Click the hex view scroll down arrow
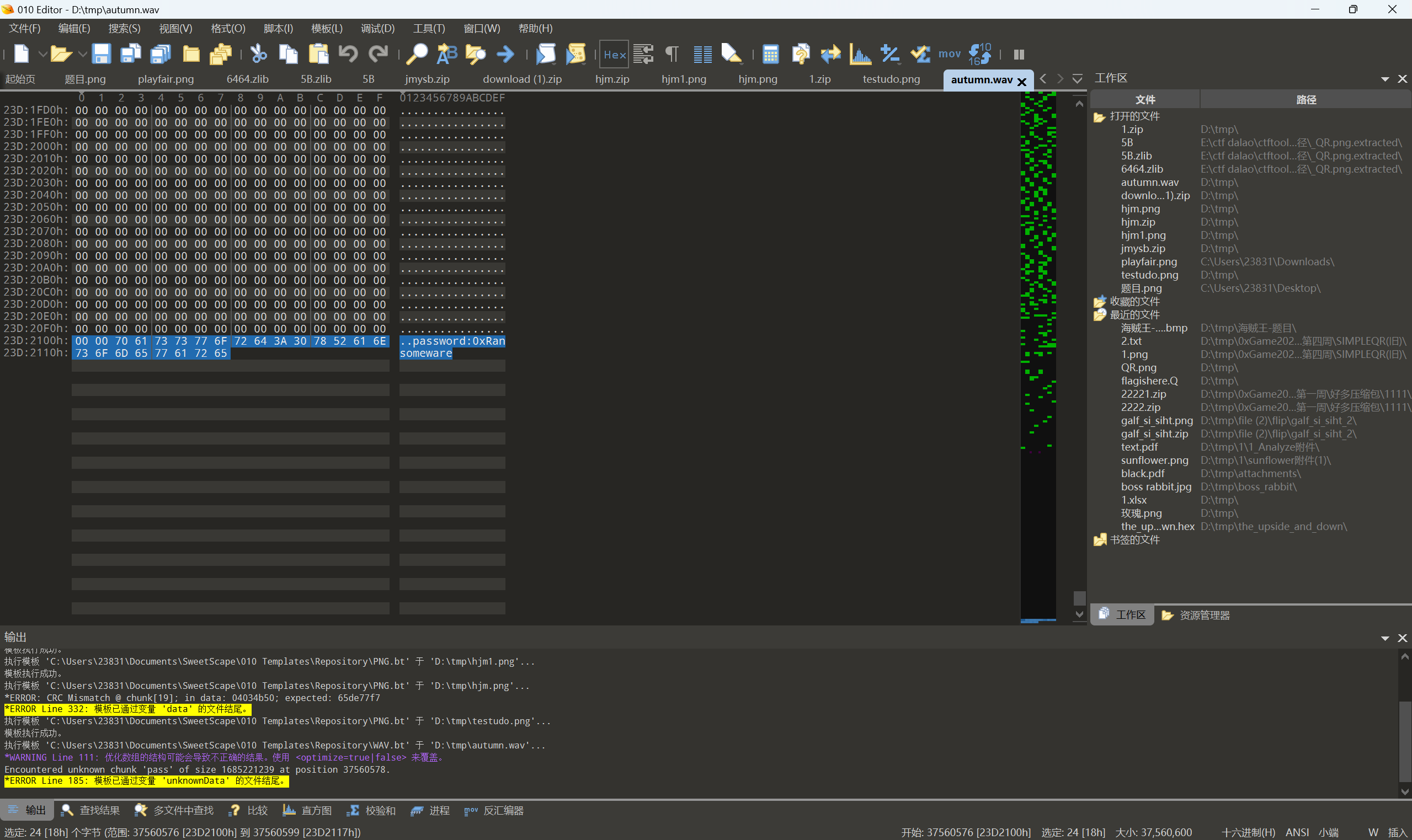The width and height of the screenshot is (1412, 840). pyautogui.click(x=1079, y=614)
